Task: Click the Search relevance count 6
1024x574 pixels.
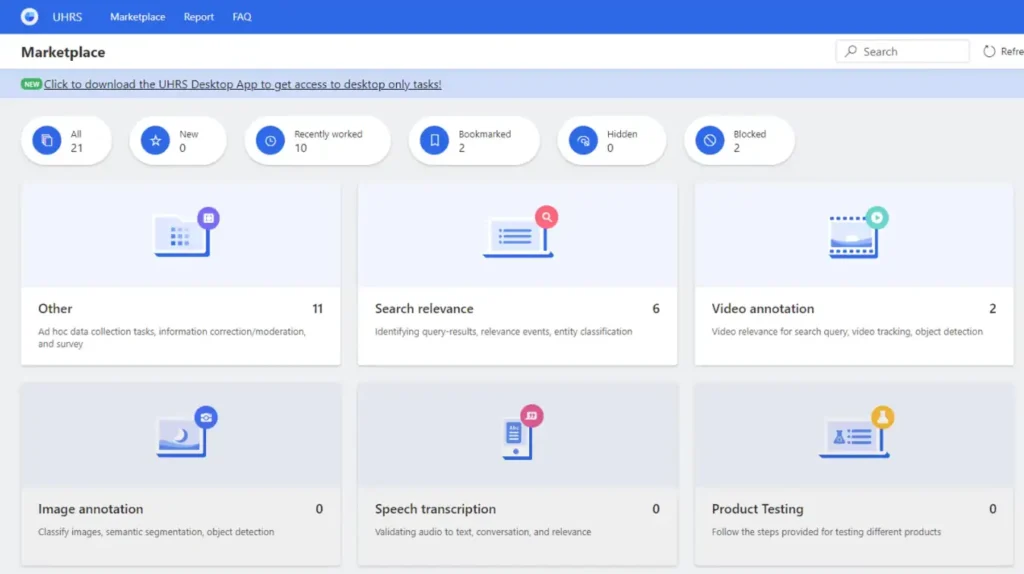Action: coord(656,308)
